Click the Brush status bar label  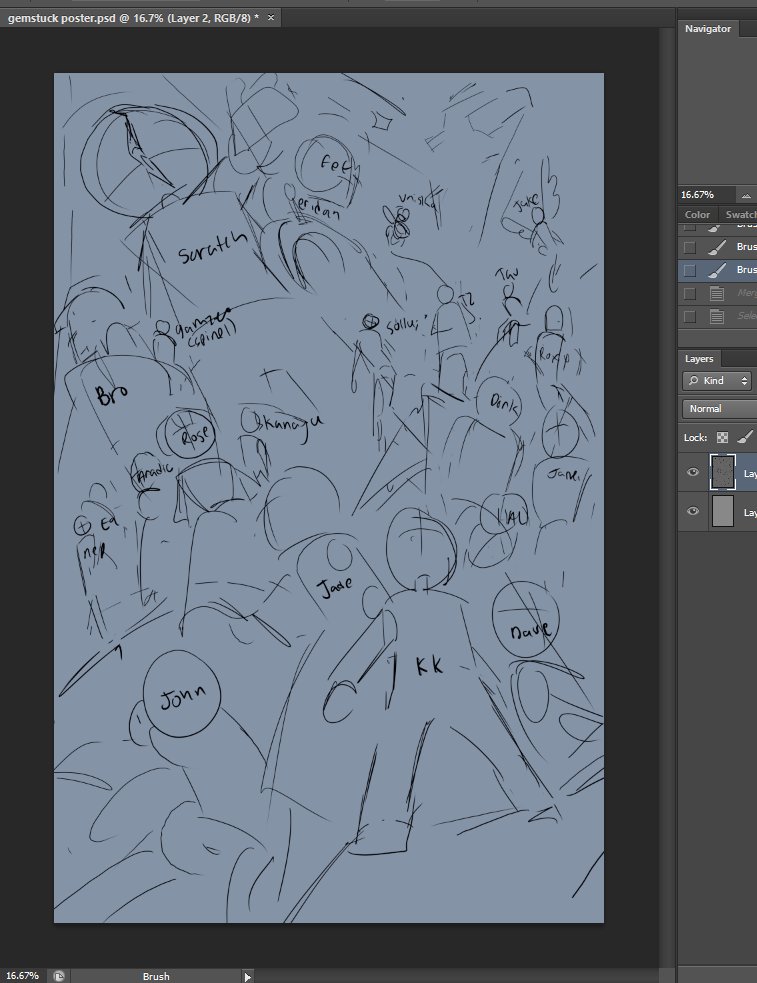[x=155, y=976]
